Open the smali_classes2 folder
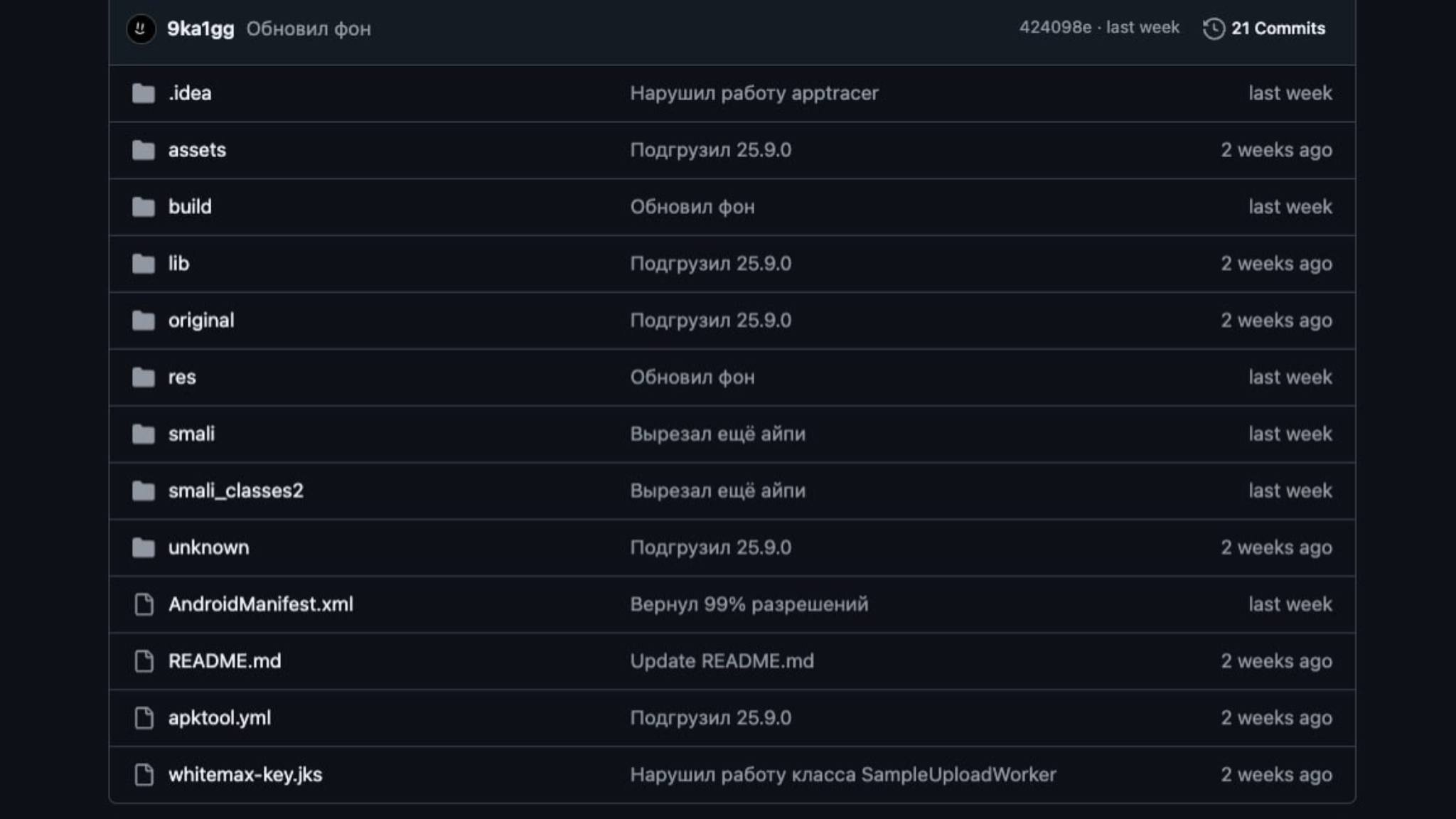 click(x=236, y=491)
